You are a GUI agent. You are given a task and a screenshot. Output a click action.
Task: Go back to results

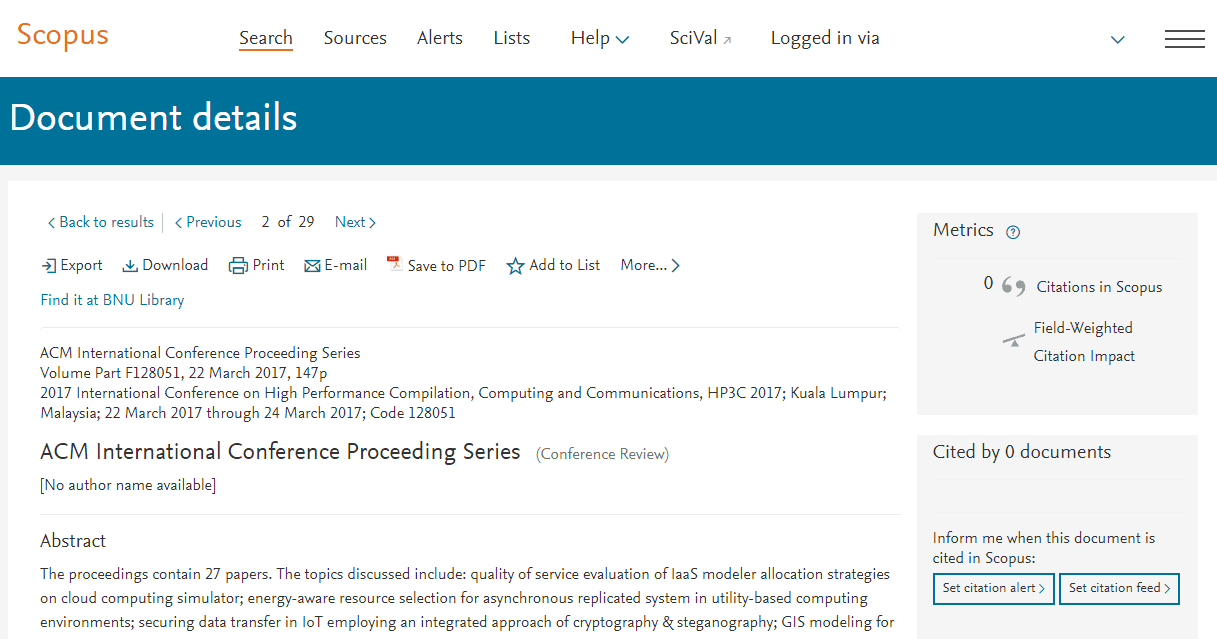pos(101,222)
